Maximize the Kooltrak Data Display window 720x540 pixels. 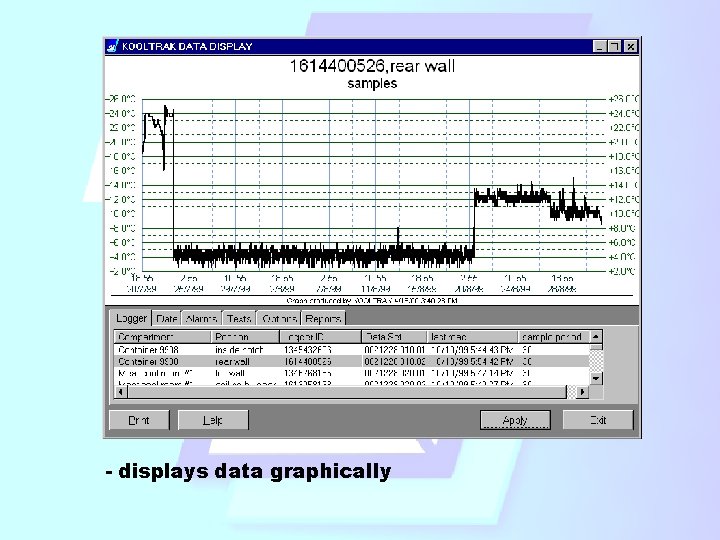[614, 46]
